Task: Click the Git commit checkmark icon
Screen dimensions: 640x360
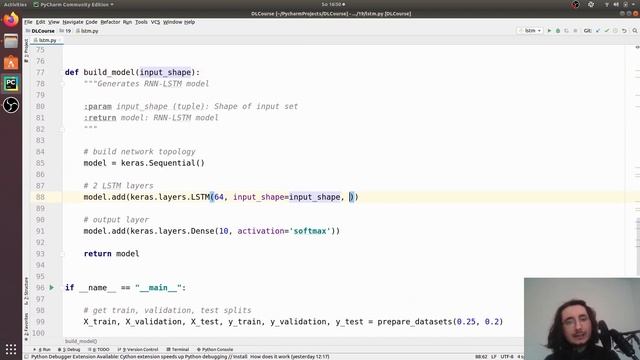Action: (x=607, y=31)
